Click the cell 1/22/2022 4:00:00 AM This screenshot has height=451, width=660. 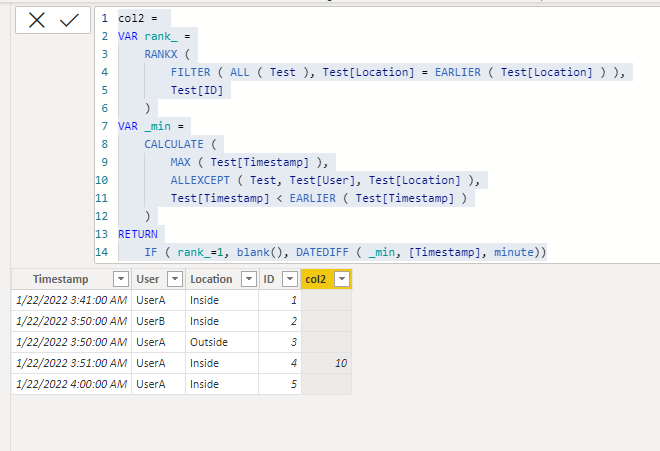coord(72,384)
